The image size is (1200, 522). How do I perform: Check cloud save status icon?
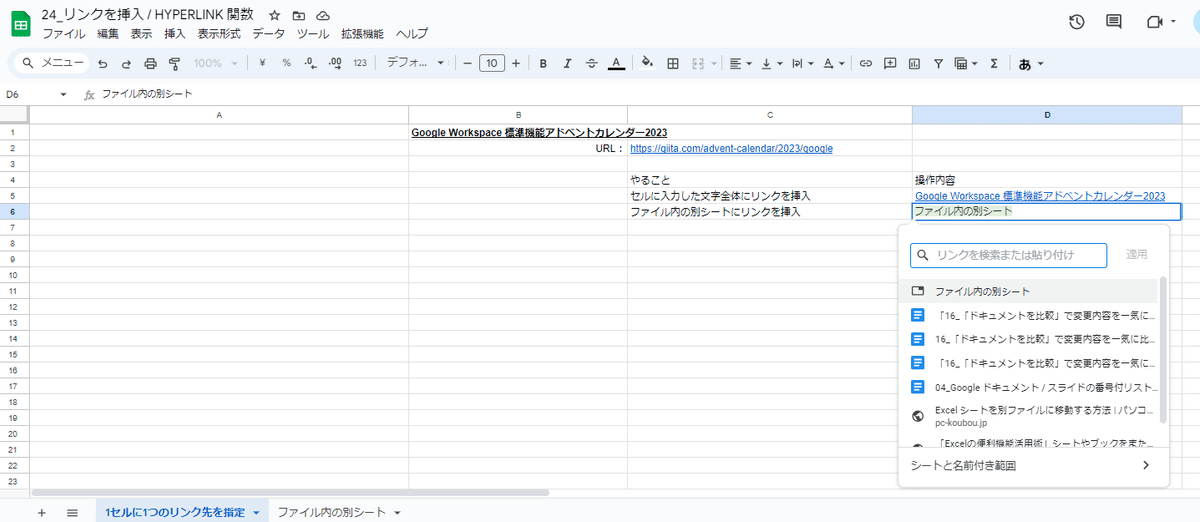click(x=323, y=16)
